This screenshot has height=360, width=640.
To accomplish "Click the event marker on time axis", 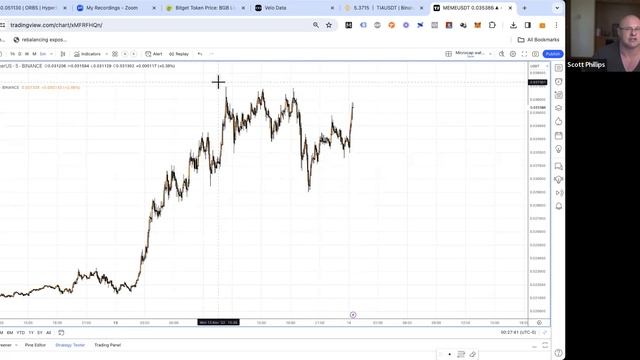I will 353,315.
